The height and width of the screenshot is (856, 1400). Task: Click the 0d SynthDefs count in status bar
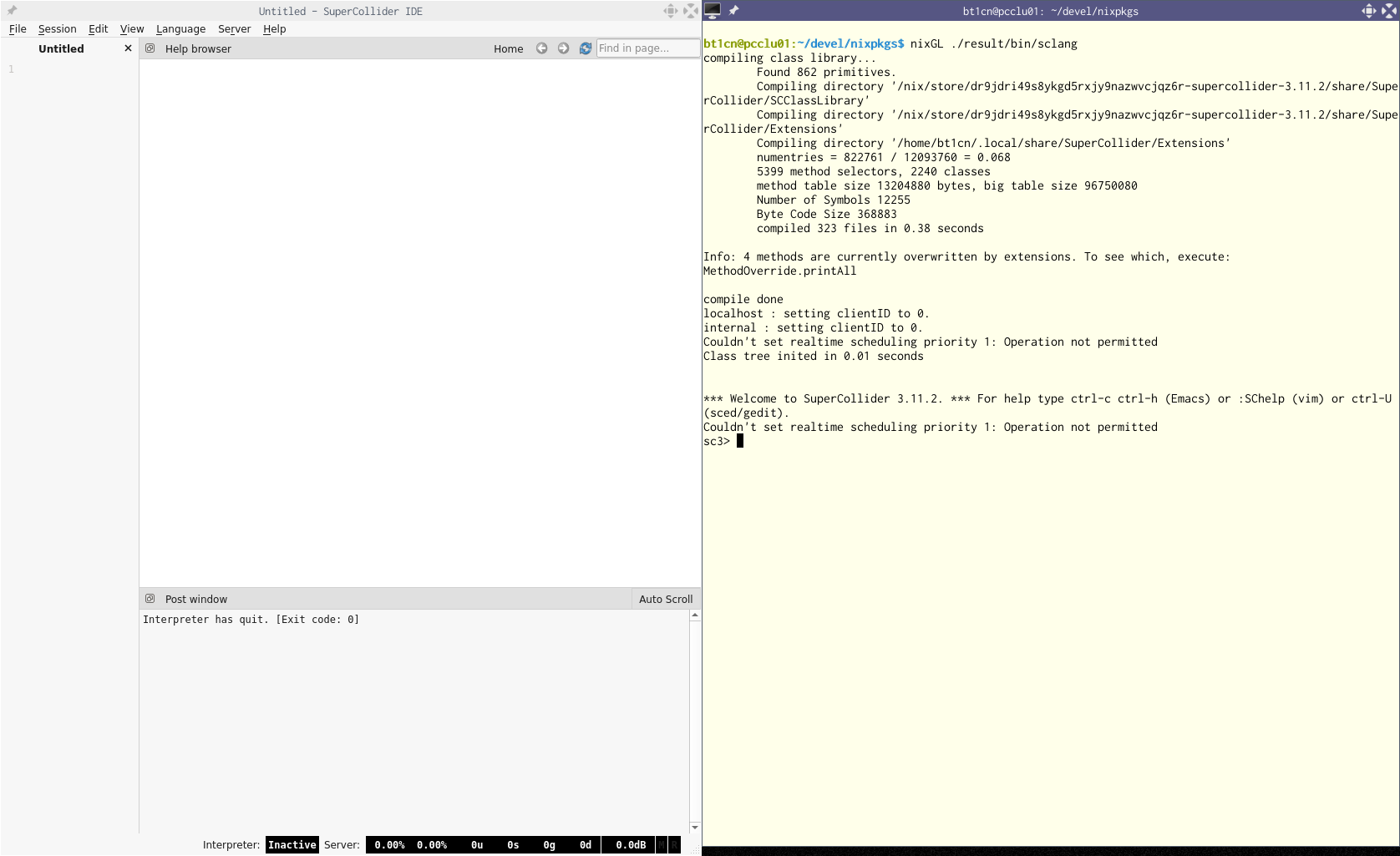pos(586,845)
